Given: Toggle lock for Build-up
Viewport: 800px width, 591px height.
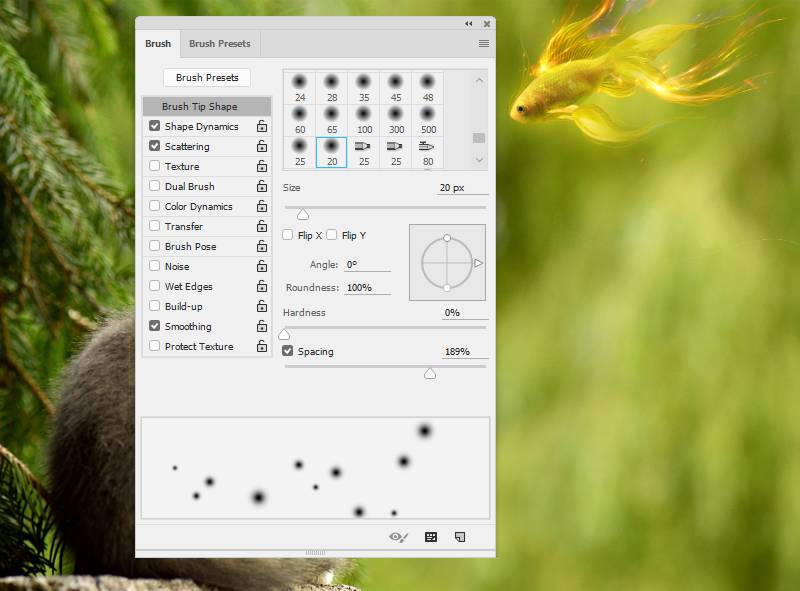Looking at the screenshot, I should click(262, 306).
